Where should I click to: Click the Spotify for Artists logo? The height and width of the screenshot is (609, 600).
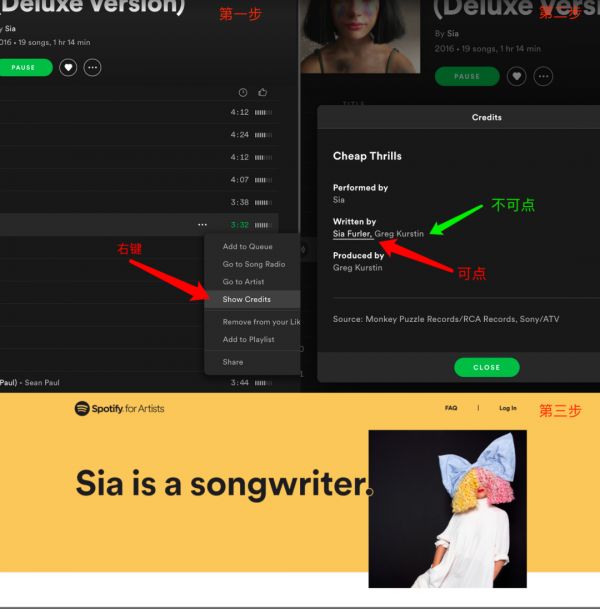coord(119,408)
